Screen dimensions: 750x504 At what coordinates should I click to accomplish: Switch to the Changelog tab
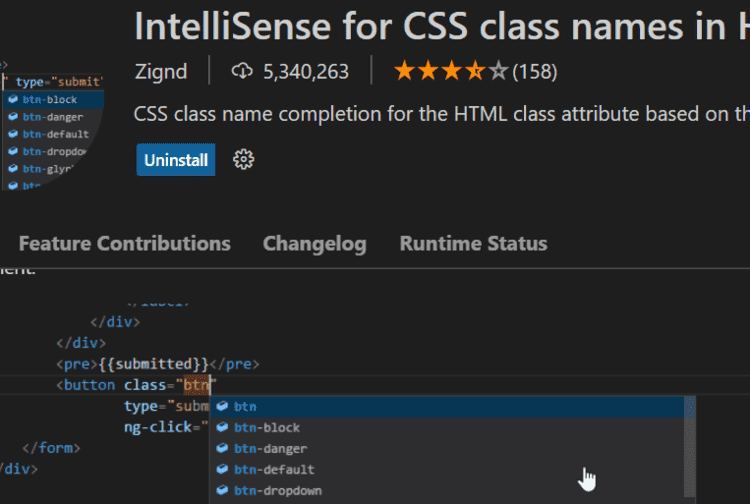pos(314,243)
